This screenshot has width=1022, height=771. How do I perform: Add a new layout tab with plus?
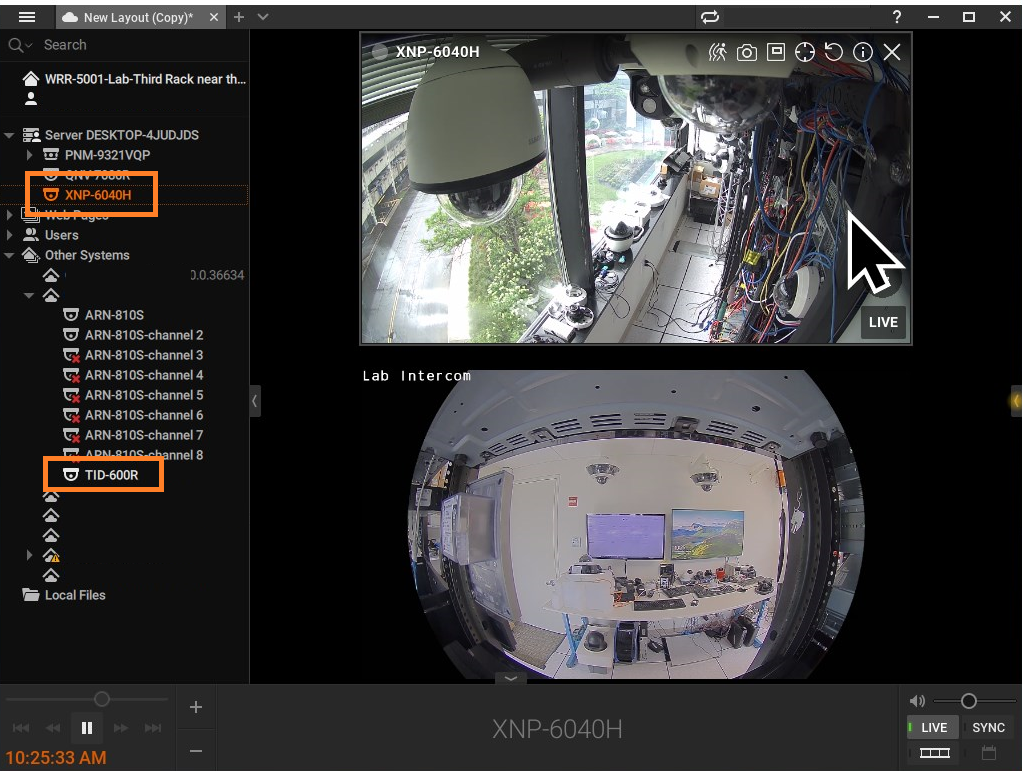[239, 18]
